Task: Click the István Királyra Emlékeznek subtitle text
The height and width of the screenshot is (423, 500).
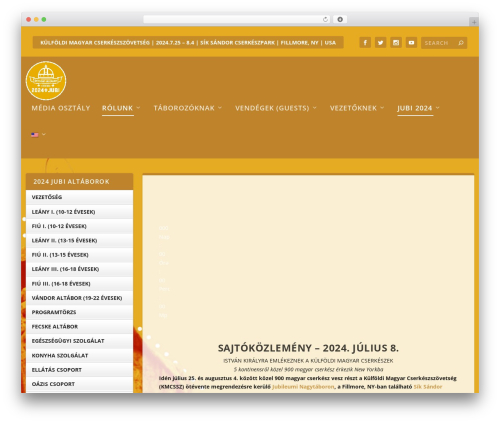Action: (x=308, y=361)
